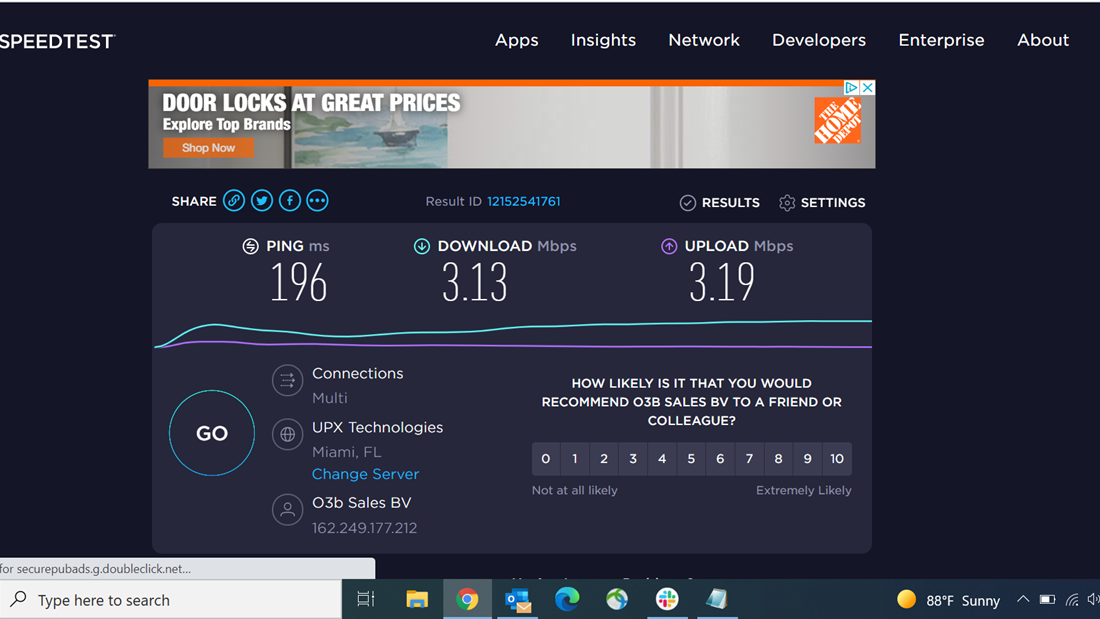Viewport: 1100px width, 619px height.
Task: Open Result ID 12152541761 link
Action: pyautogui.click(x=523, y=201)
